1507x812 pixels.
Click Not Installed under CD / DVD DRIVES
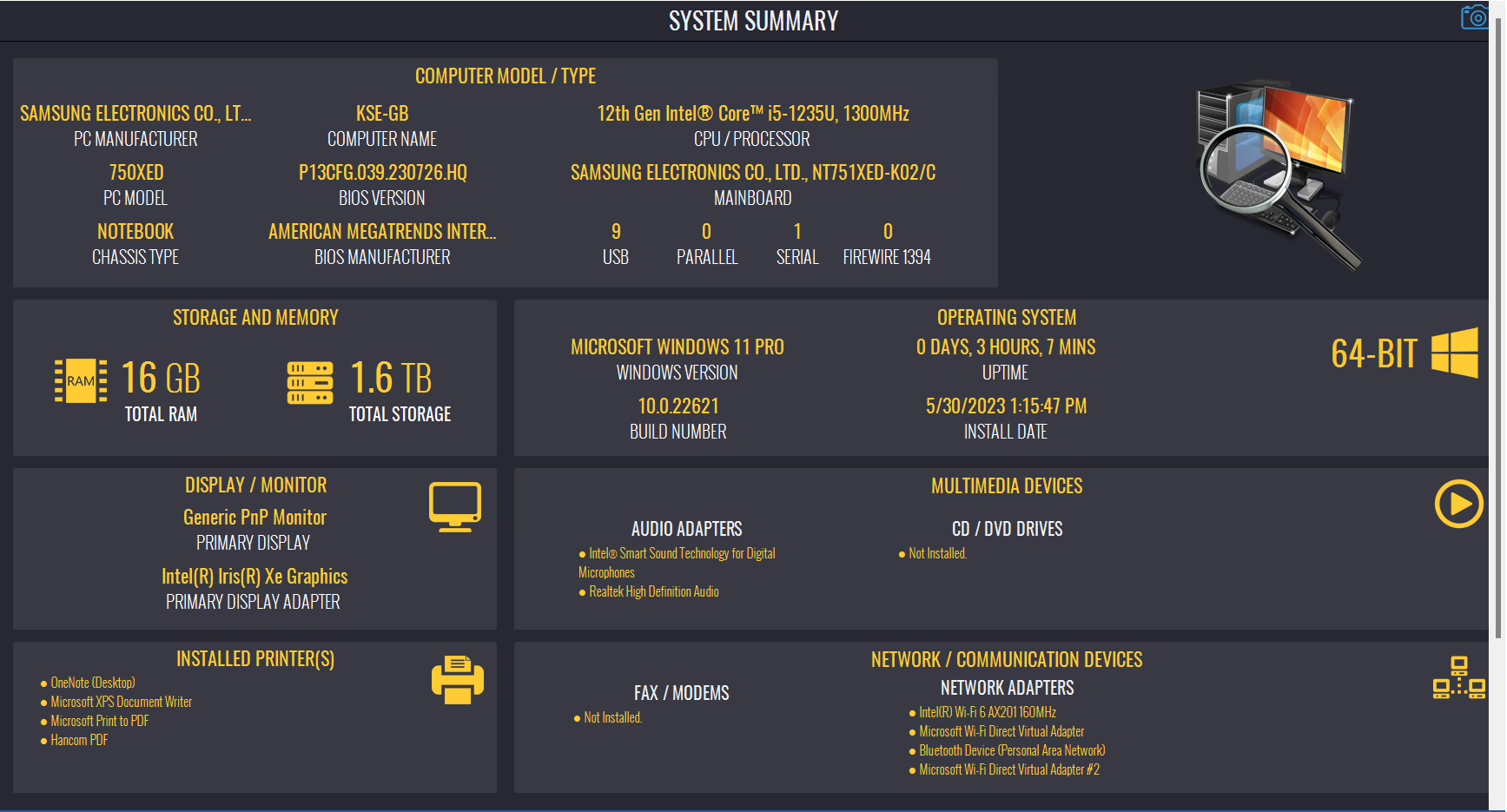click(933, 553)
